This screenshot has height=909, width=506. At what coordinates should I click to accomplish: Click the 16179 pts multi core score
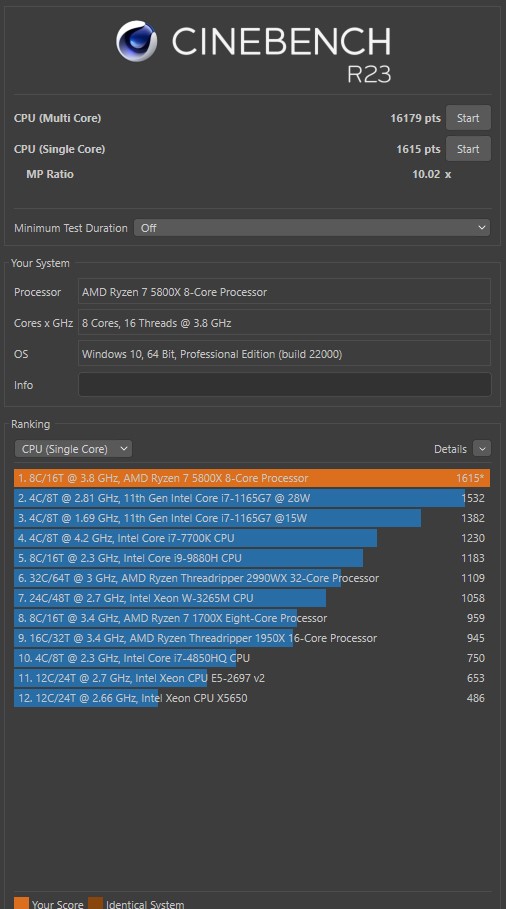coord(415,118)
